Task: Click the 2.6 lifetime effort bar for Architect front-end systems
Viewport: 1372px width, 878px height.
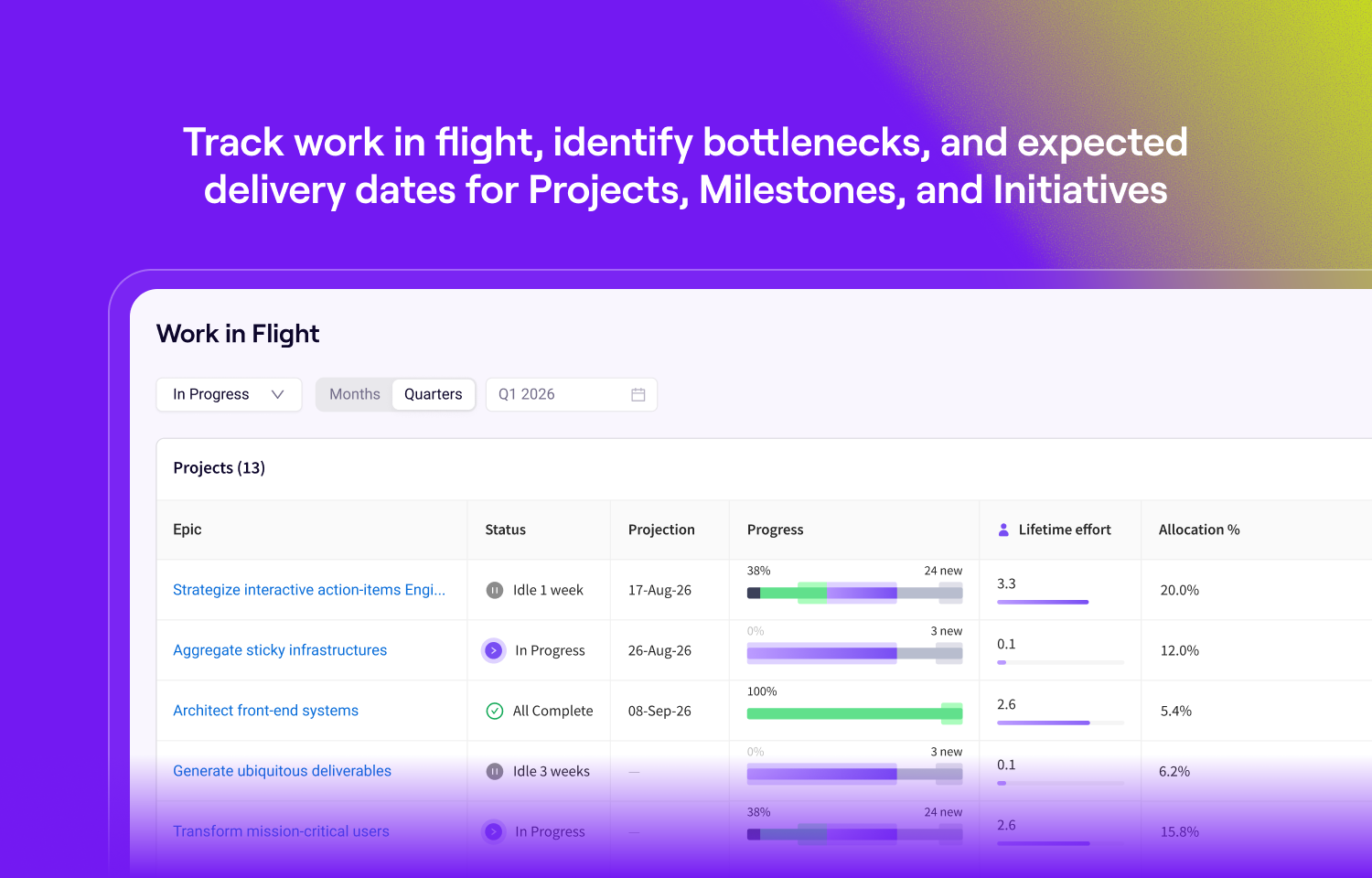Action: point(1061,723)
